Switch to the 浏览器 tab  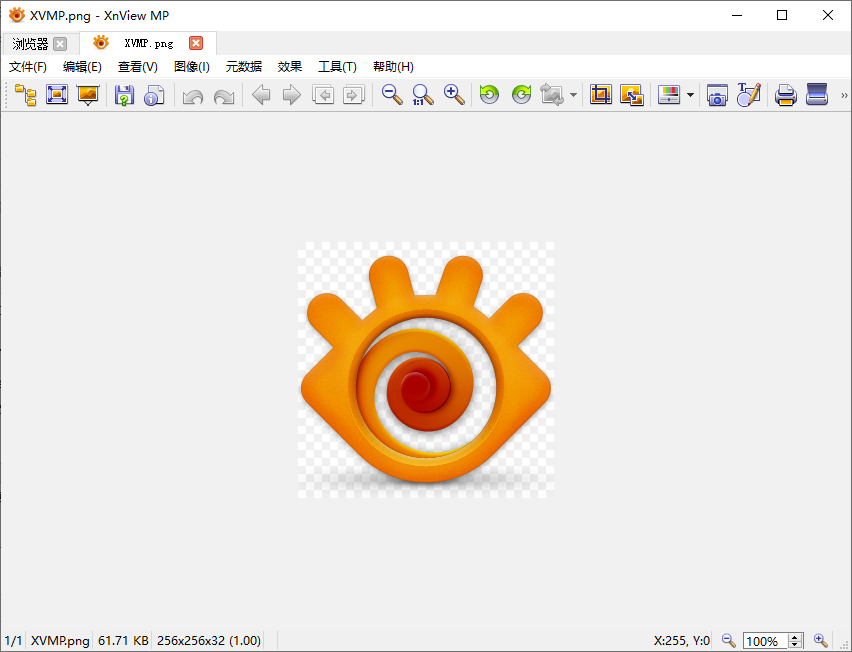[x=30, y=43]
